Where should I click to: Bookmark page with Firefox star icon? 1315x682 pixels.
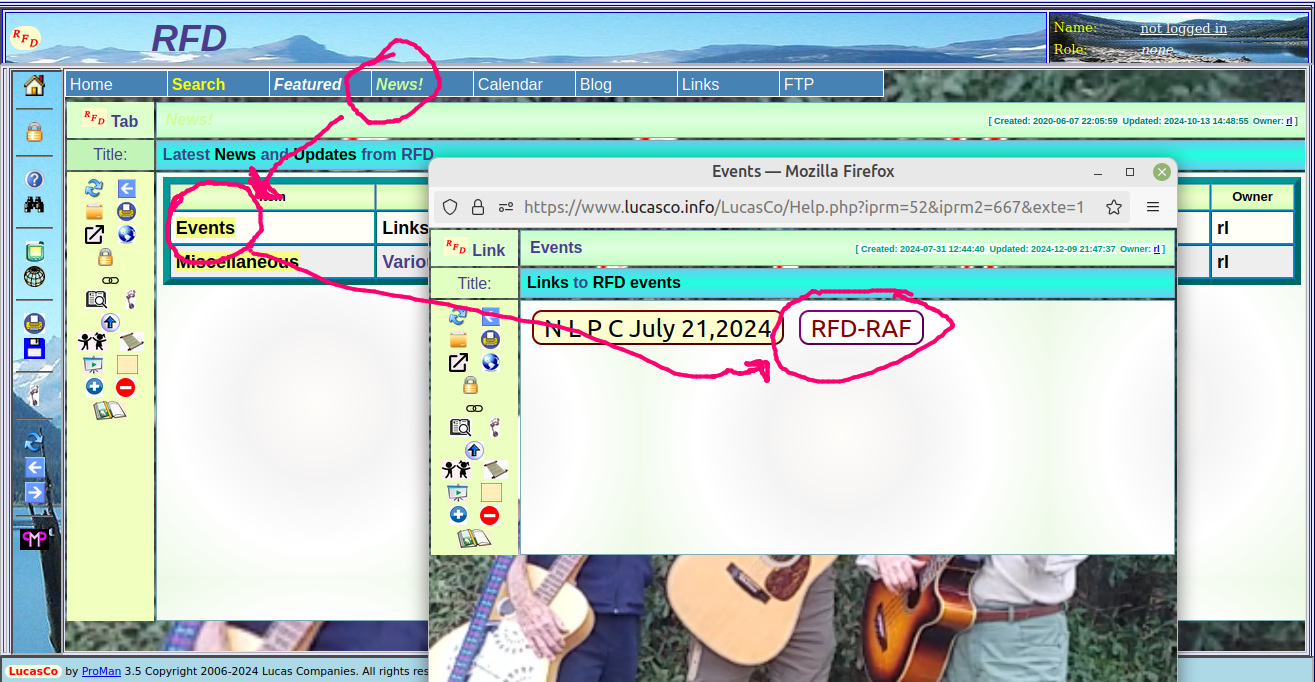(1113, 207)
